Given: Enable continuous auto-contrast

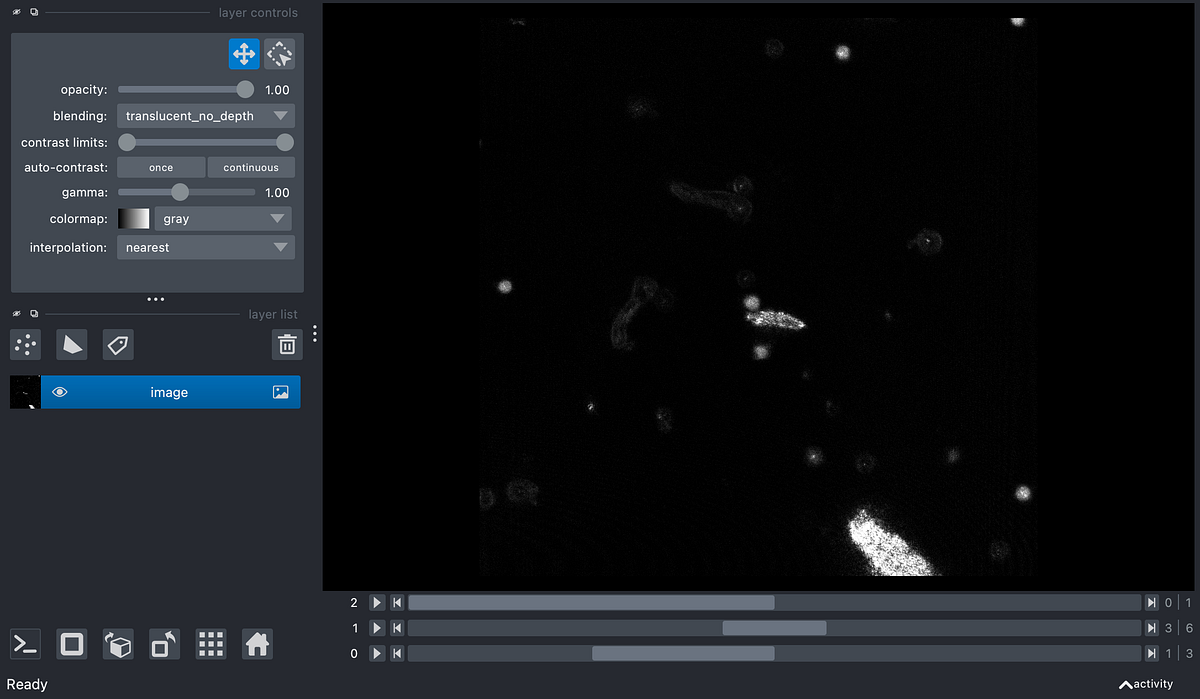Looking at the screenshot, I should click(x=251, y=167).
